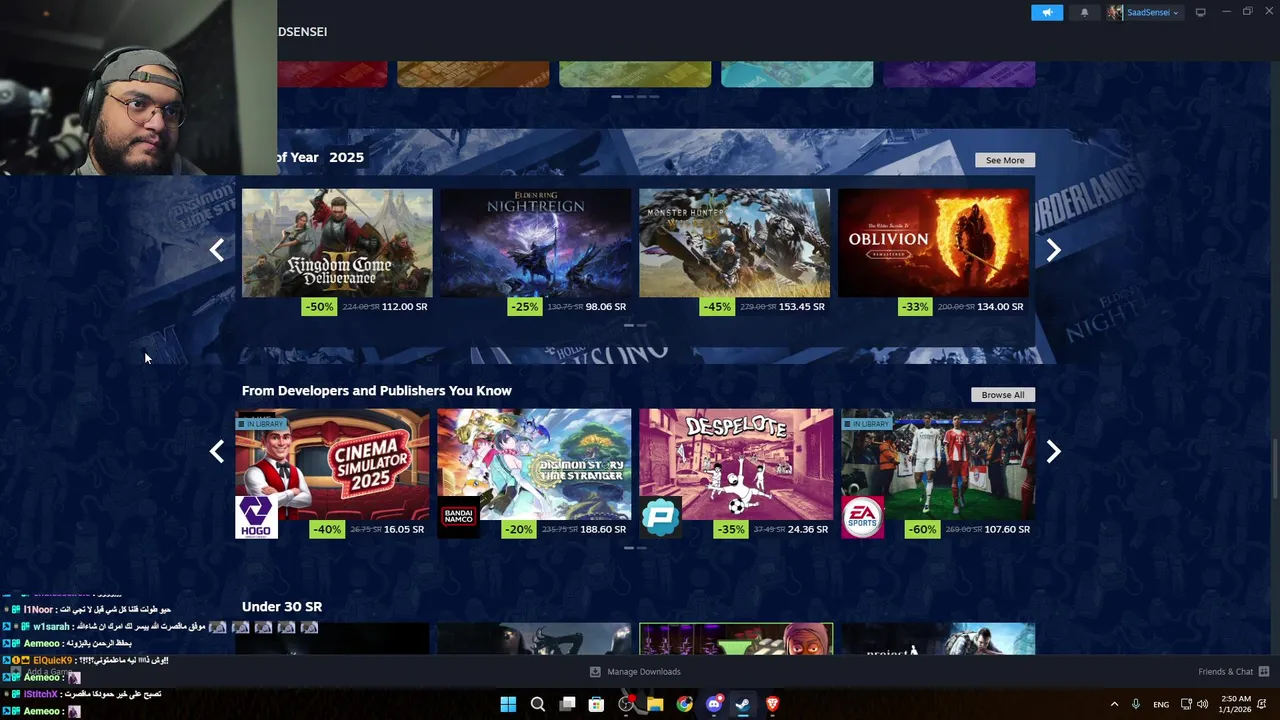This screenshot has height=720, width=1280.
Task: Click the blue megaphone announcements button
Action: pos(1047,13)
